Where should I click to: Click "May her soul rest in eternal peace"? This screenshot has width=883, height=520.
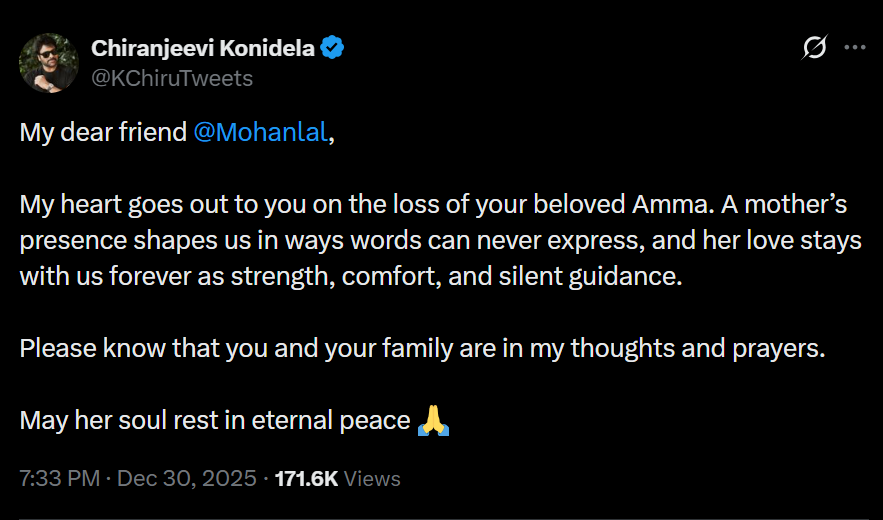point(215,420)
